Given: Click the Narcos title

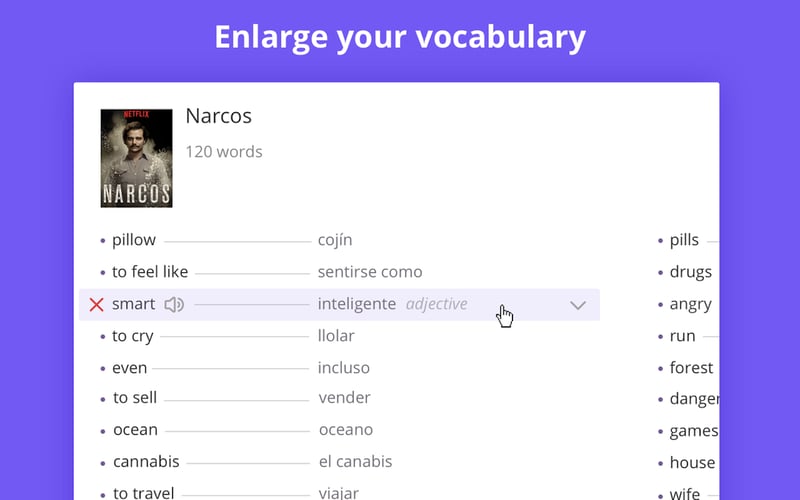Looking at the screenshot, I should [218, 116].
